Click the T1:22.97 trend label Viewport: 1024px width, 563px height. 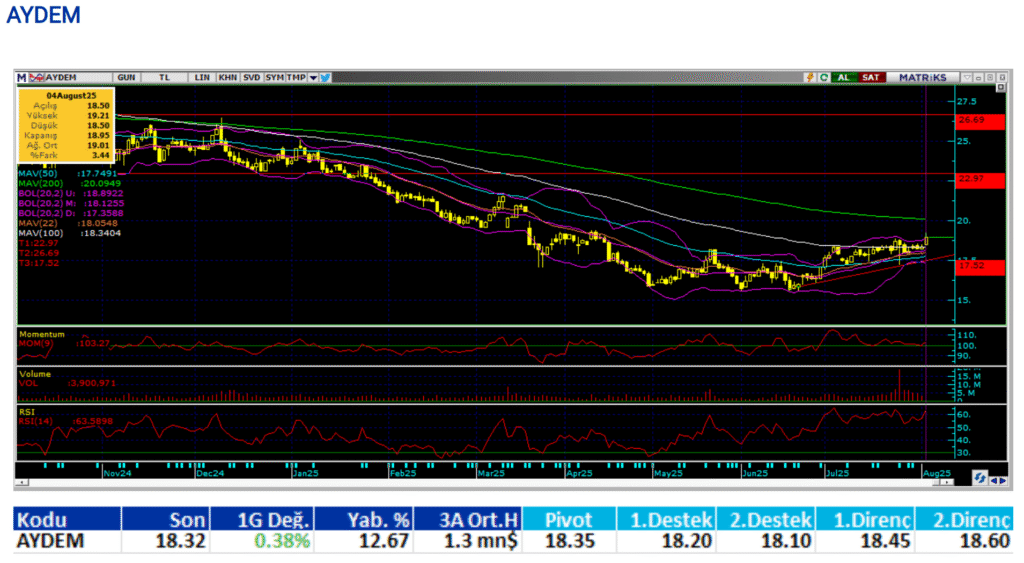(x=39, y=243)
